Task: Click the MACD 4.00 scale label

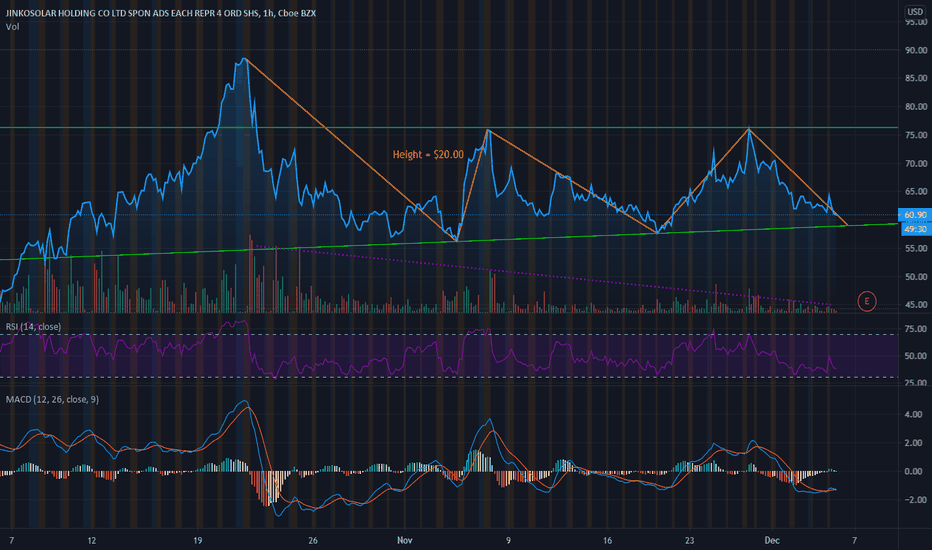Action: tap(913, 415)
